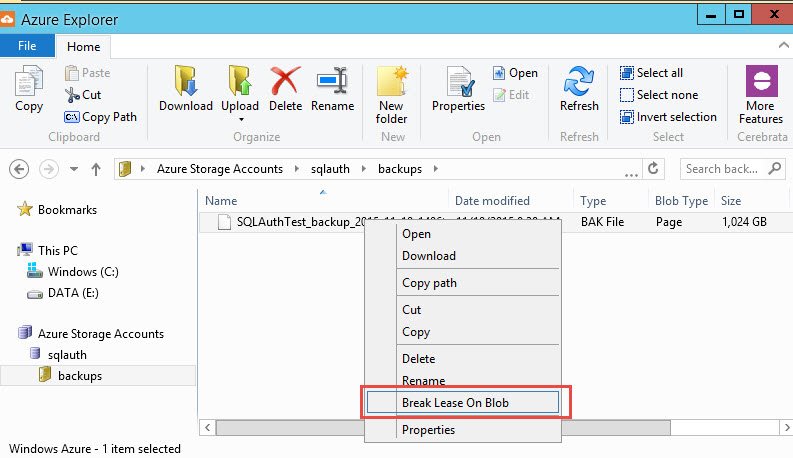Click the Cut scissors icon
The height and width of the screenshot is (458, 793).
coord(72,95)
